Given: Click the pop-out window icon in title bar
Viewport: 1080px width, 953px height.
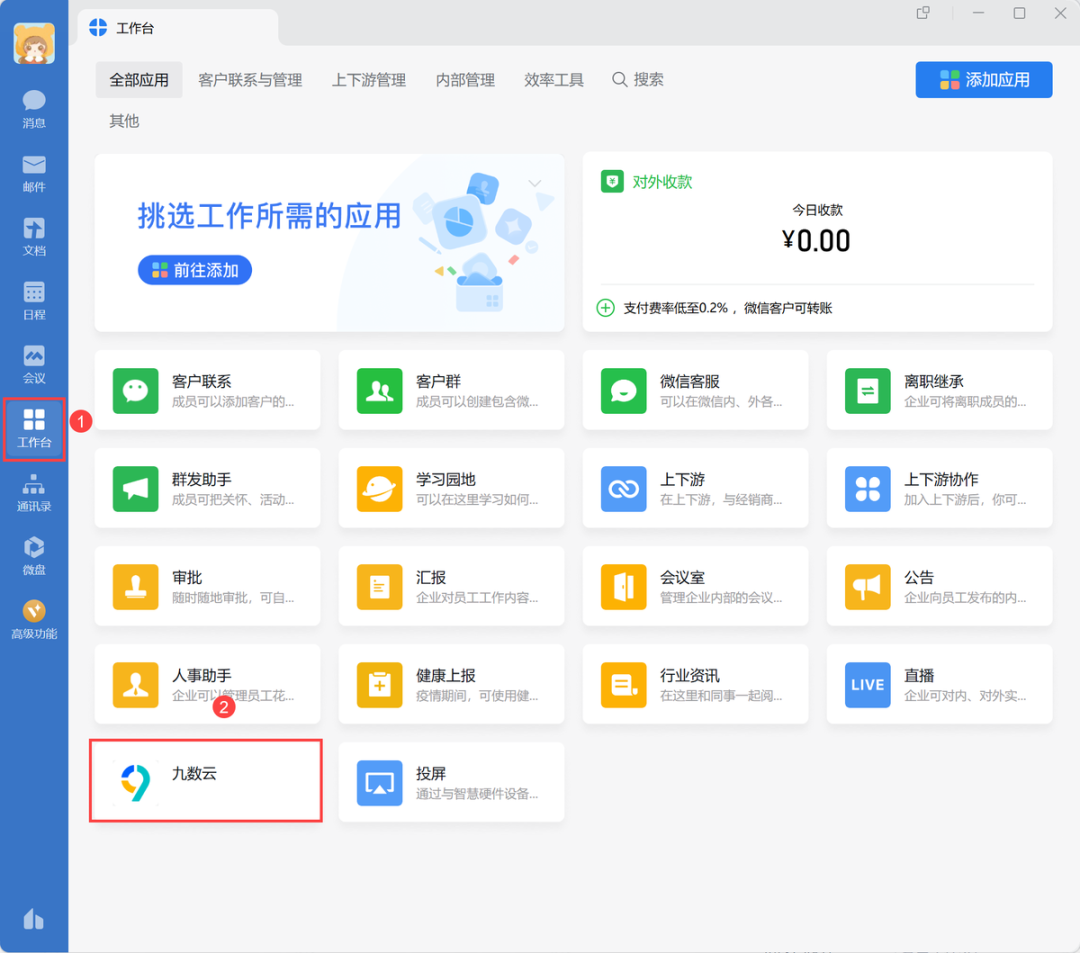Looking at the screenshot, I should pos(923,13).
